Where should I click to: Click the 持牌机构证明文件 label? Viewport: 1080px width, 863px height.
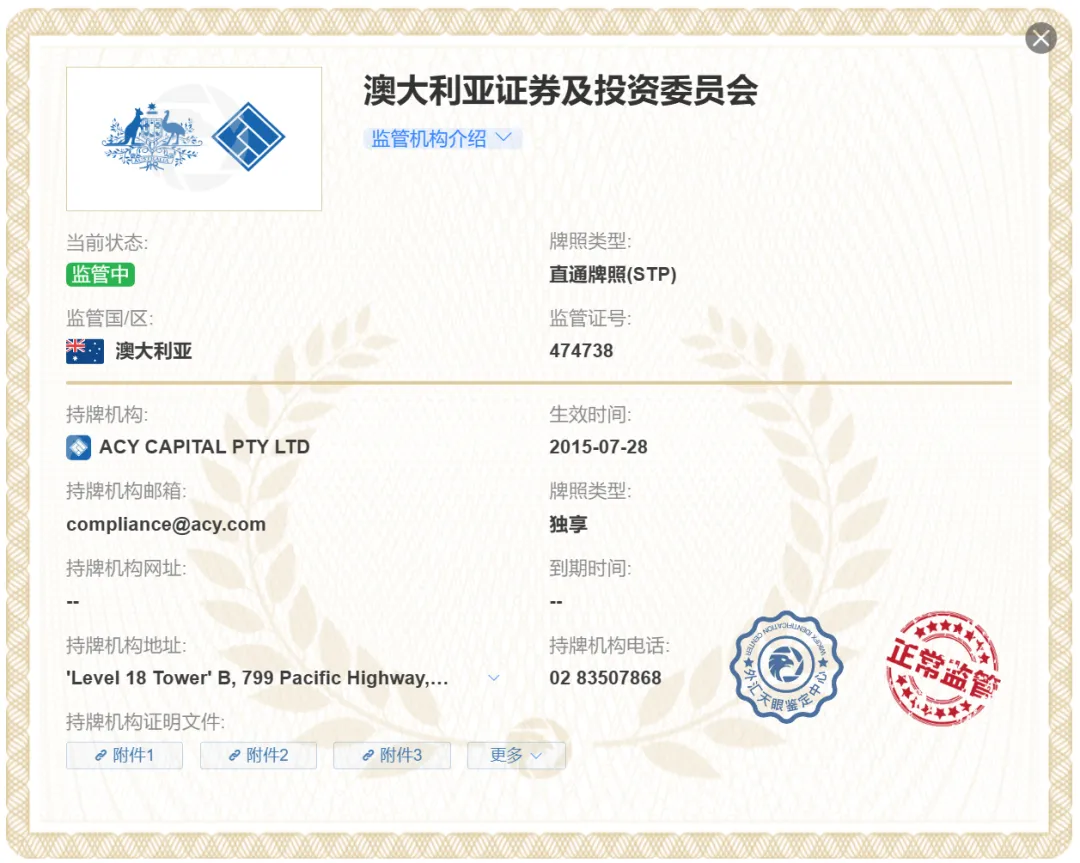145,722
